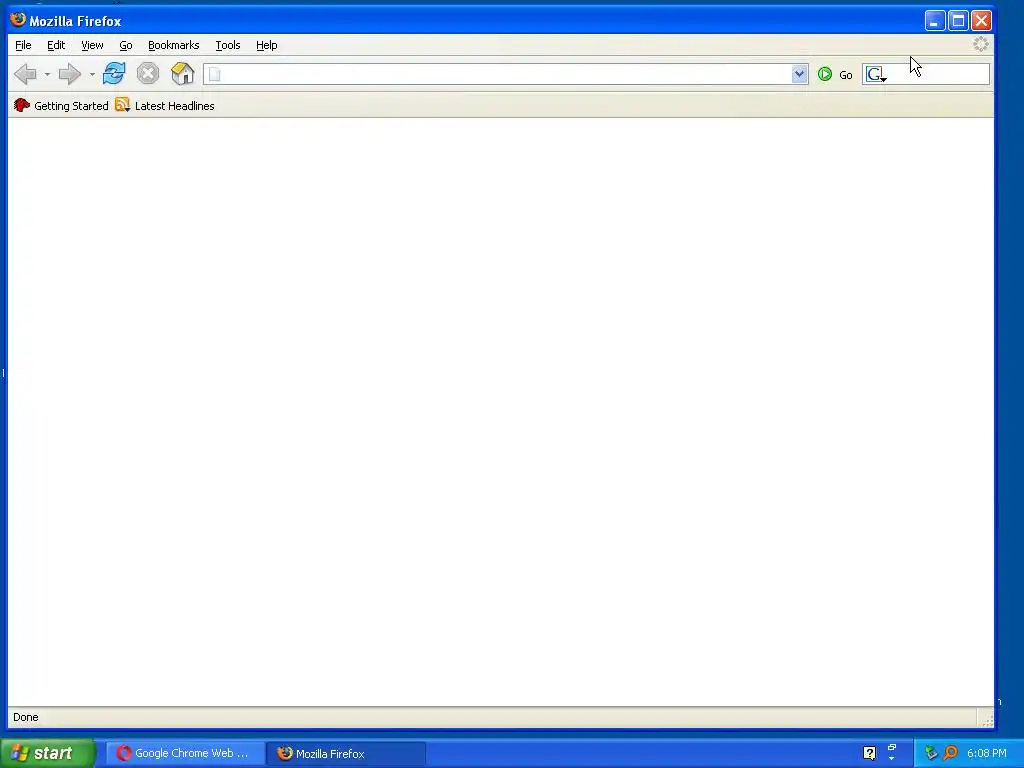Click the green Go button
Viewport: 1024px width, 768px height.
tap(835, 74)
